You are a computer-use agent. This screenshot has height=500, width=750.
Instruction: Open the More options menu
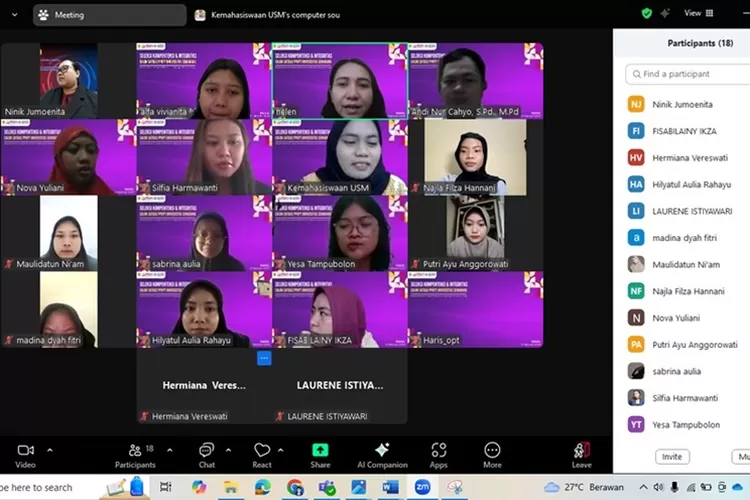tap(492, 456)
